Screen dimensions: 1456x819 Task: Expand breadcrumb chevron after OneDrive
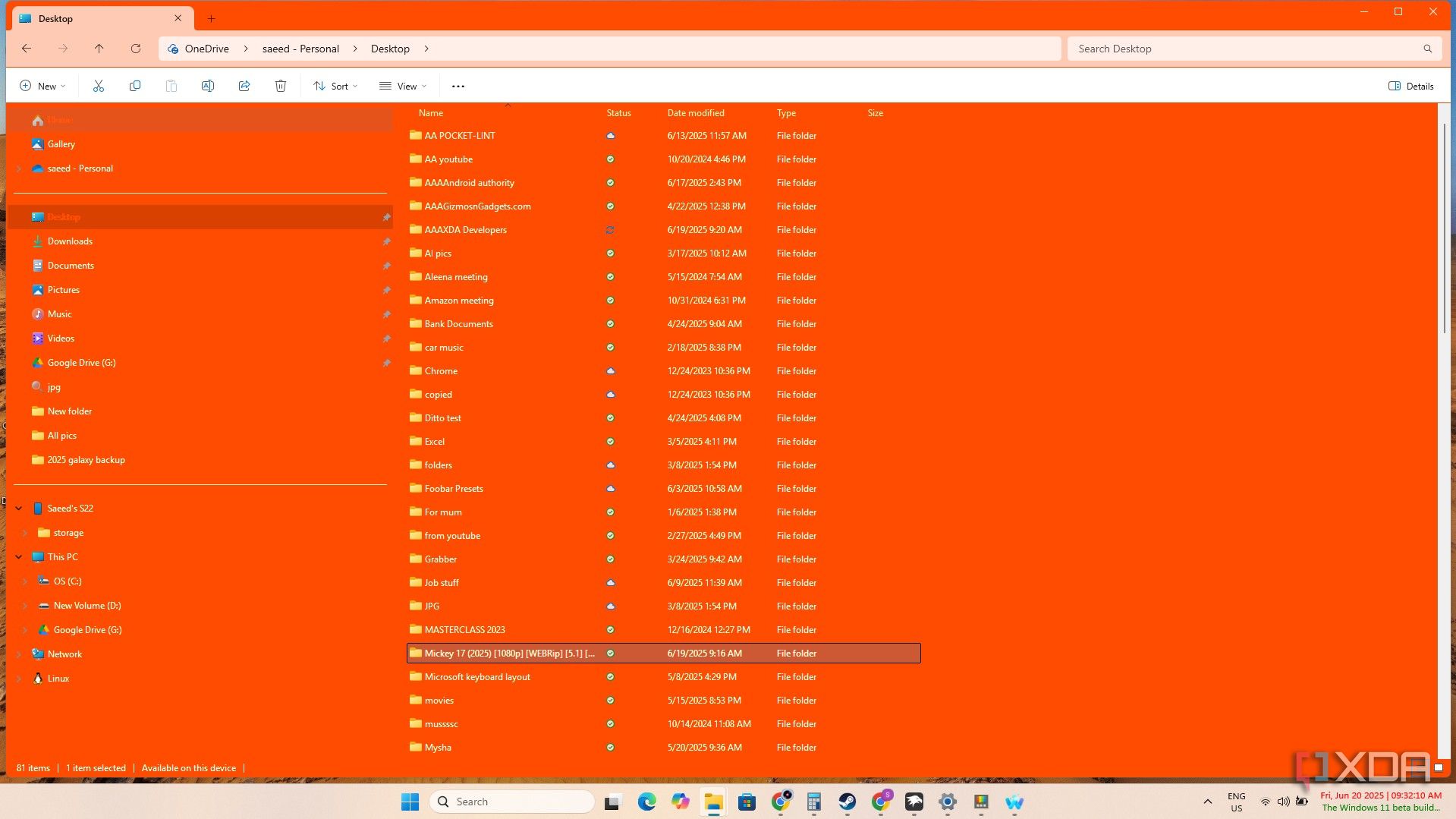[x=246, y=49]
